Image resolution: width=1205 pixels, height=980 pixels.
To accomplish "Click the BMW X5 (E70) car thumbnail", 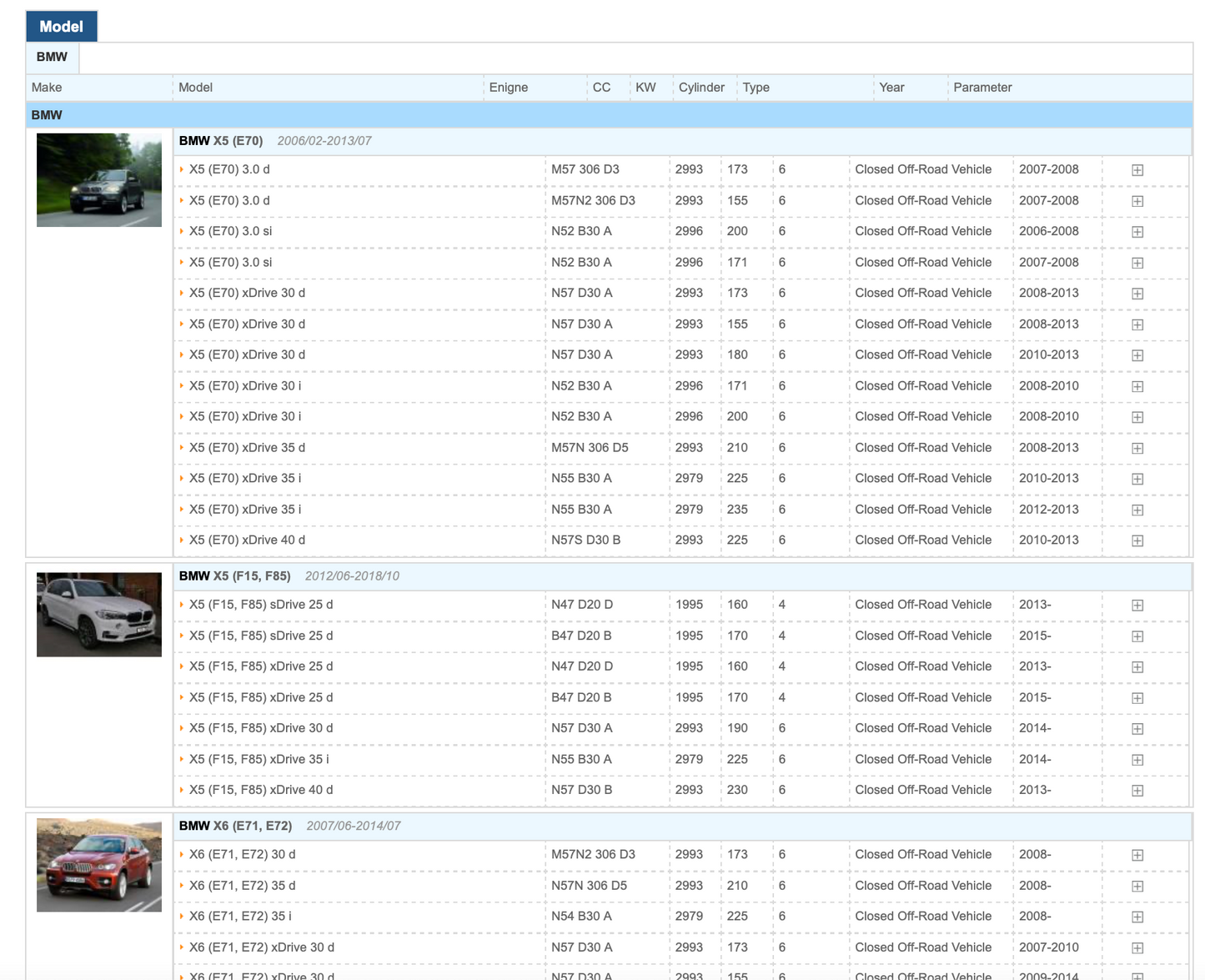I will pos(99,180).
